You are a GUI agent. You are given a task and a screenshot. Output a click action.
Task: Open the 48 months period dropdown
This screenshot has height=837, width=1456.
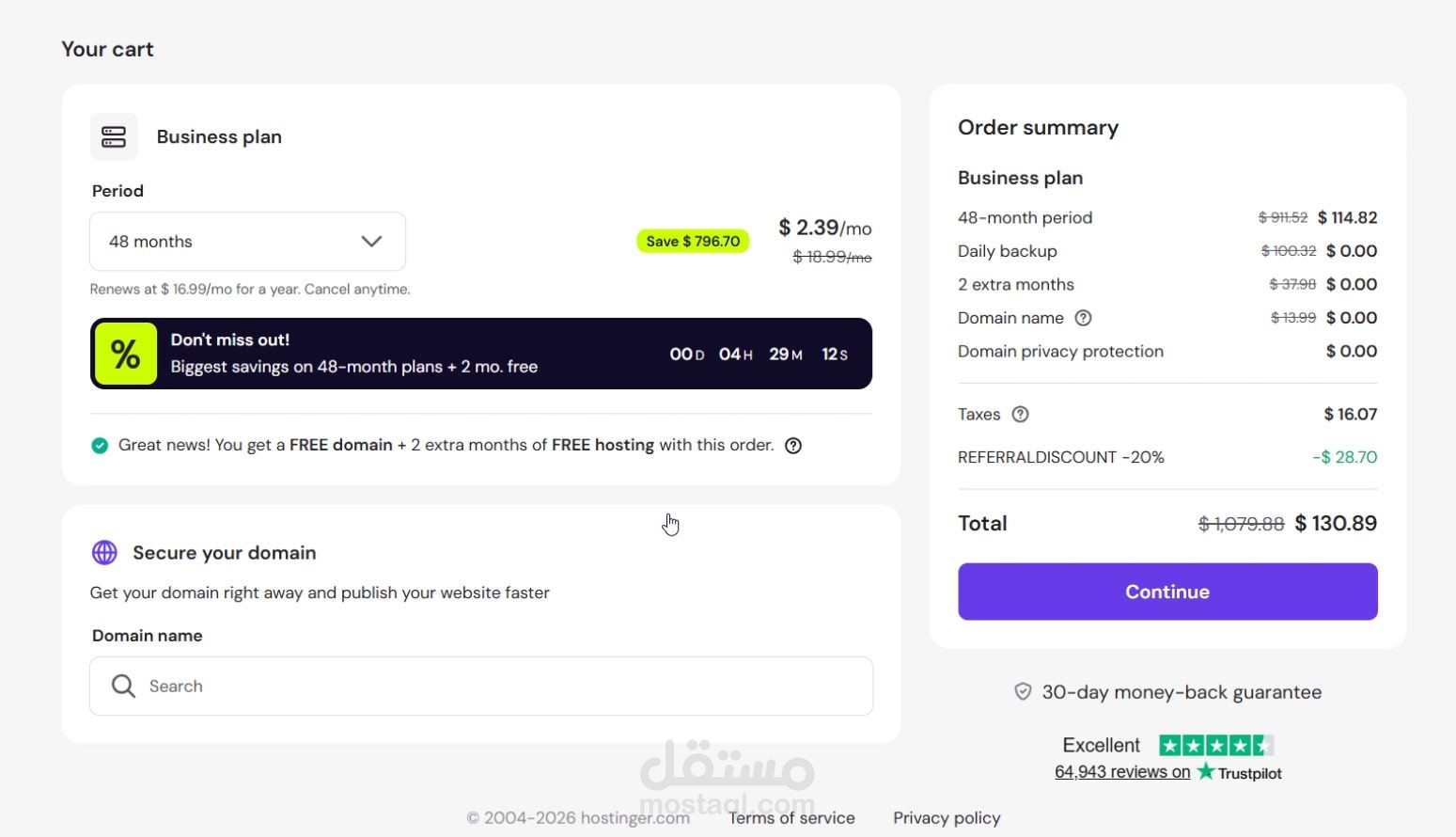point(247,242)
